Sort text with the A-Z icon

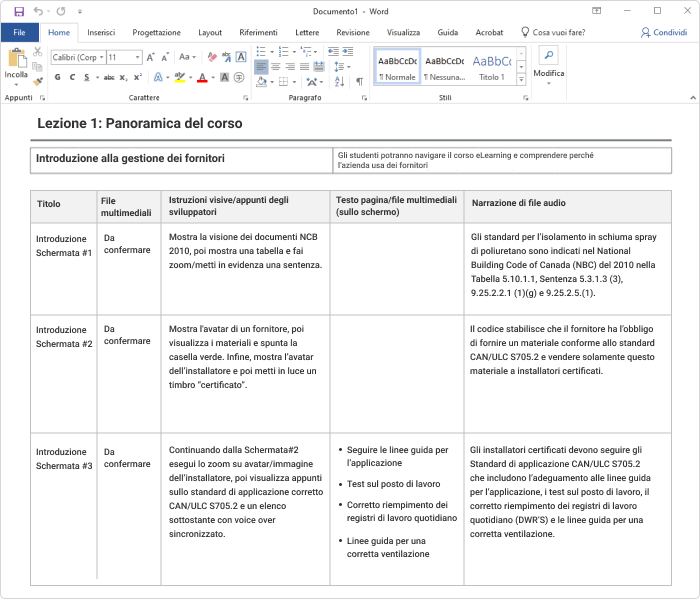click(x=339, y=81)
